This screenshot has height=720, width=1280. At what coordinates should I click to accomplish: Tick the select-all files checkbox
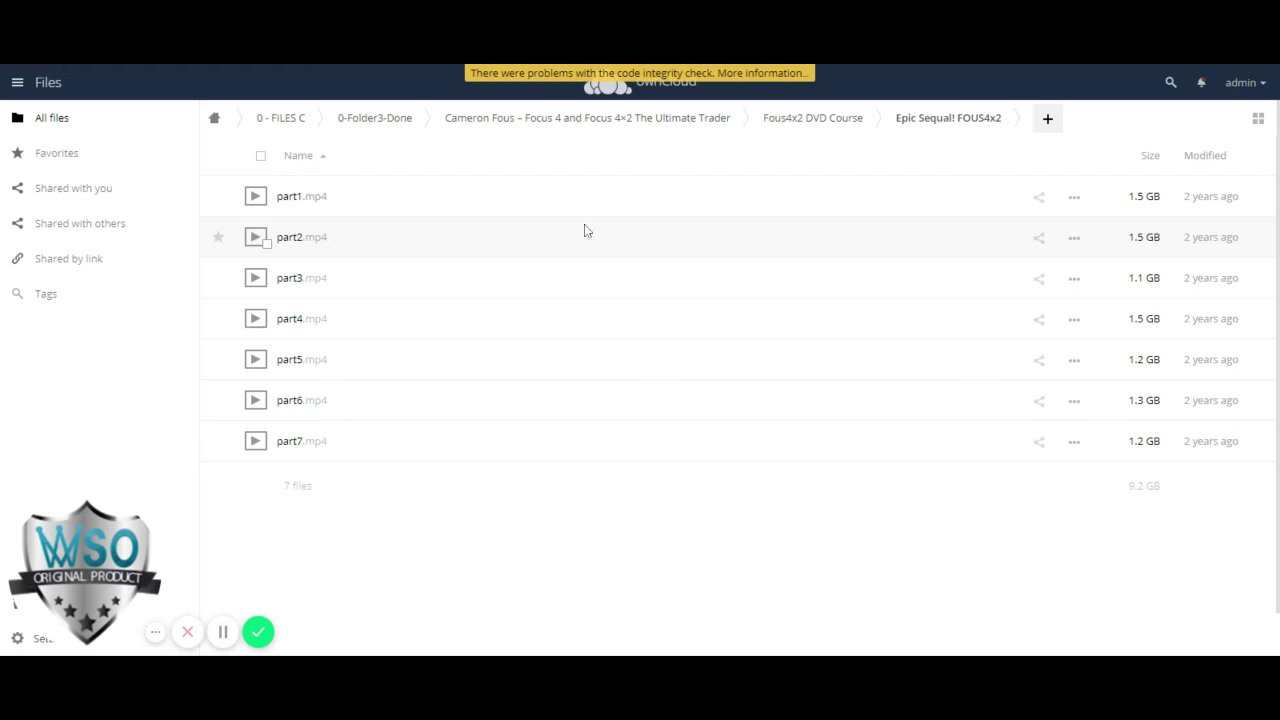click(261, 156)
